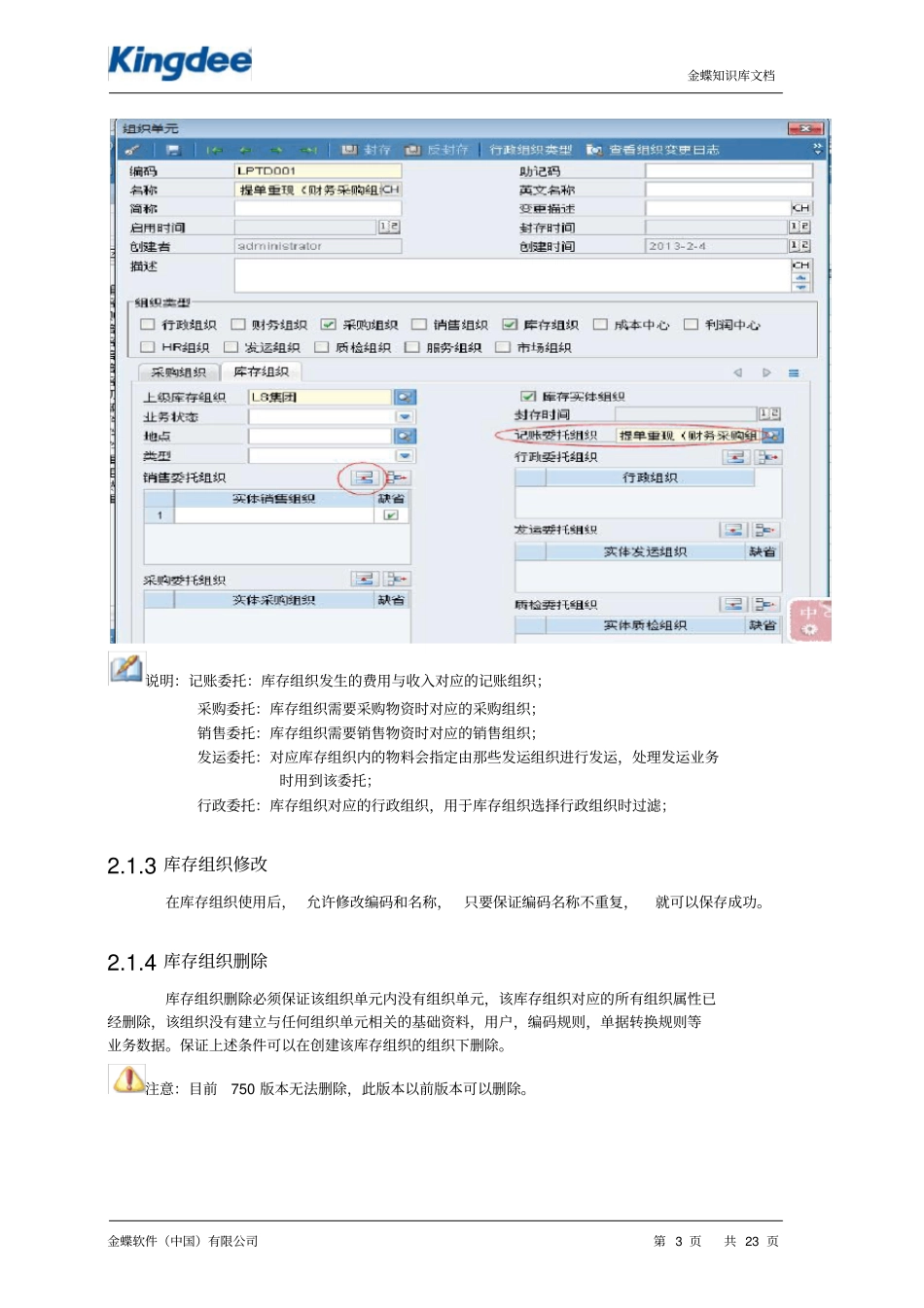
Task: Expand the toolbar overflow chevron
Action: (x=817, y=149)
